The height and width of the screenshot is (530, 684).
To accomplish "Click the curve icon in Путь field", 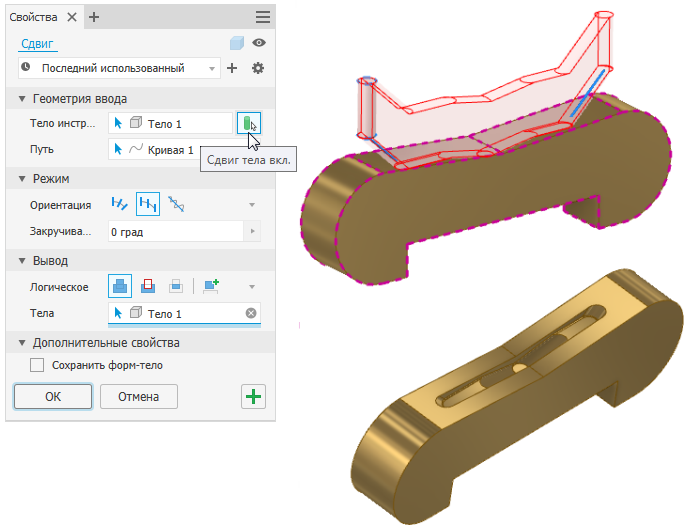I will (x=136, y=149).
